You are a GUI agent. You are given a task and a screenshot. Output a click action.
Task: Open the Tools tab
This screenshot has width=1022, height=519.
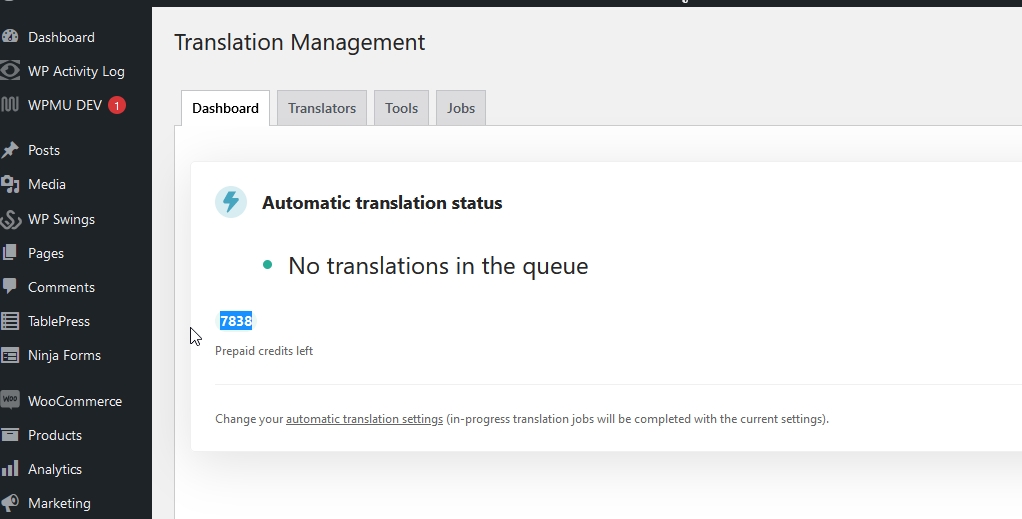coord(401,108)
